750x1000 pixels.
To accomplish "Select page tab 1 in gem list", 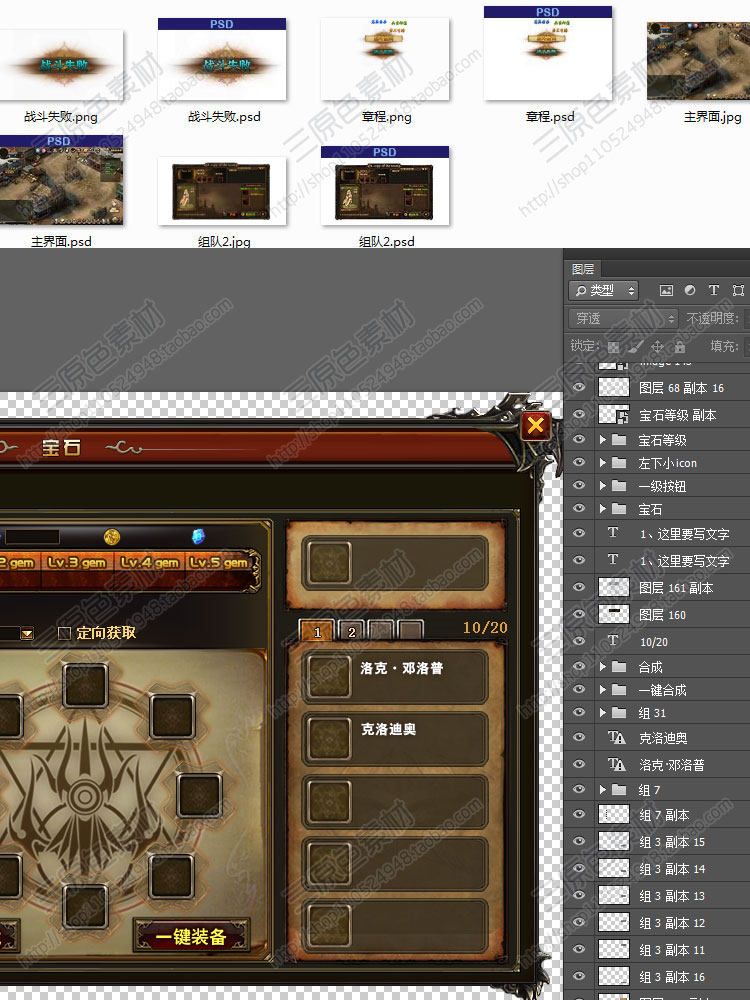I will pos(317,631).
